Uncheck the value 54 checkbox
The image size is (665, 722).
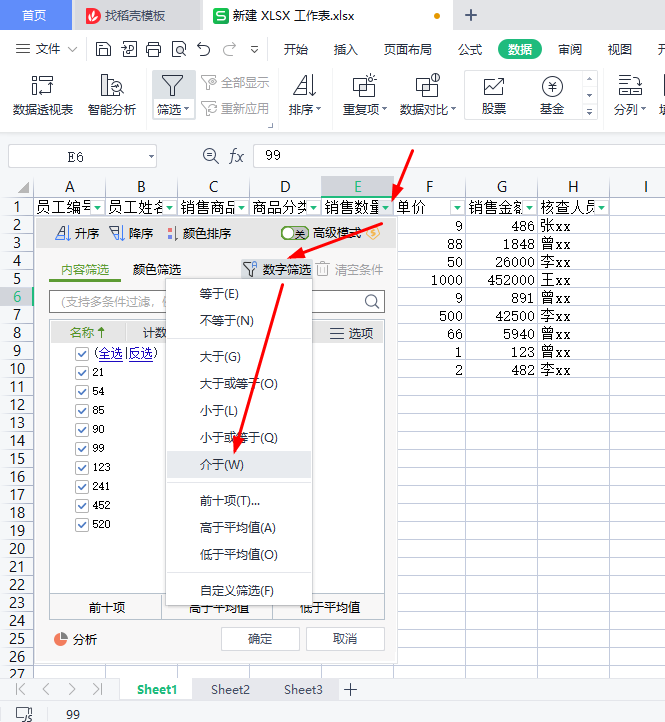(x=82, y=391)
